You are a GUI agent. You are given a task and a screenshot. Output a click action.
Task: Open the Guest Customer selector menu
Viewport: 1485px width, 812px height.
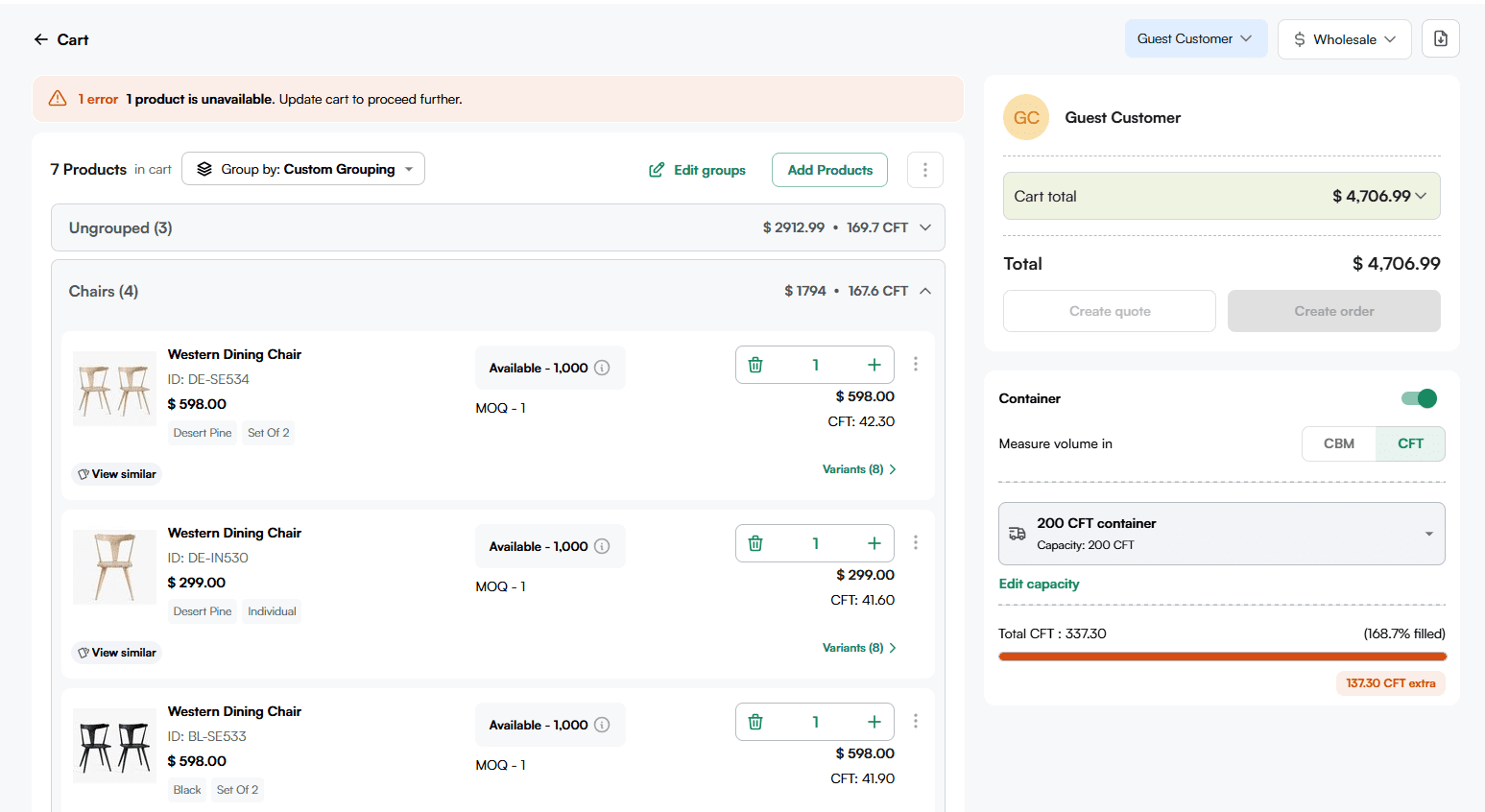click(x=1195, y=39)
